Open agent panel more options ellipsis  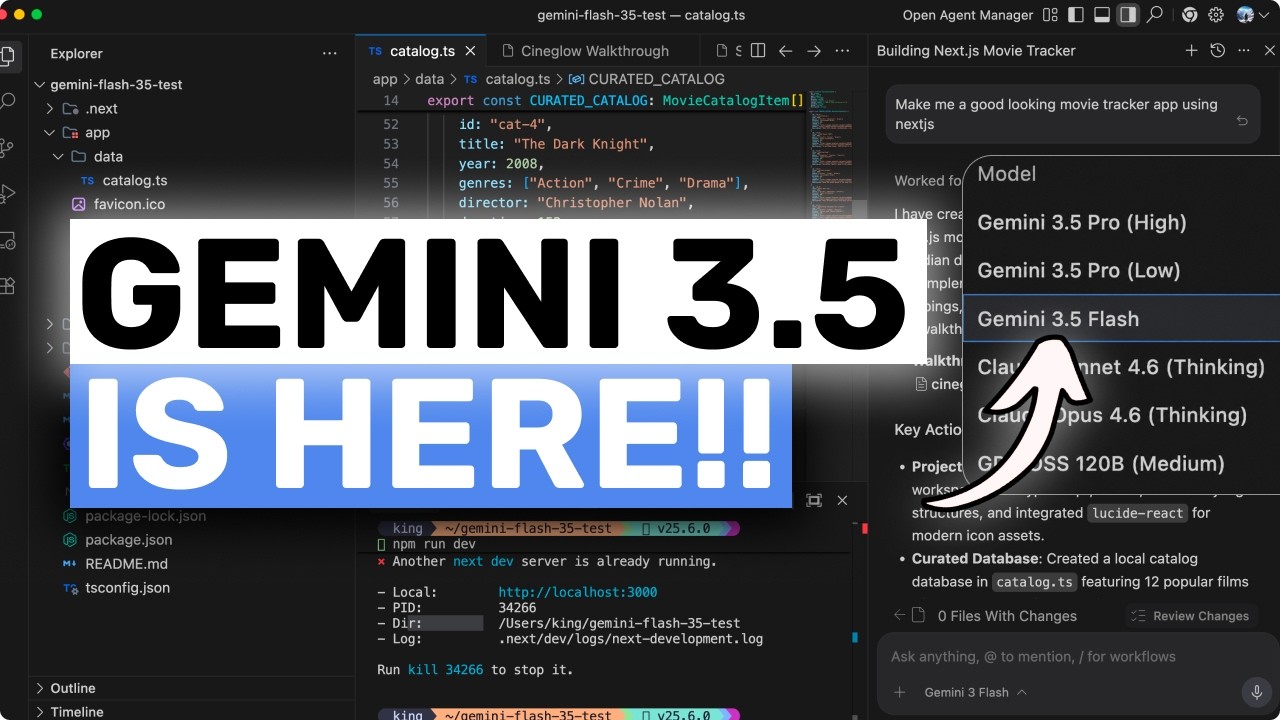(x=1244, y=51)
